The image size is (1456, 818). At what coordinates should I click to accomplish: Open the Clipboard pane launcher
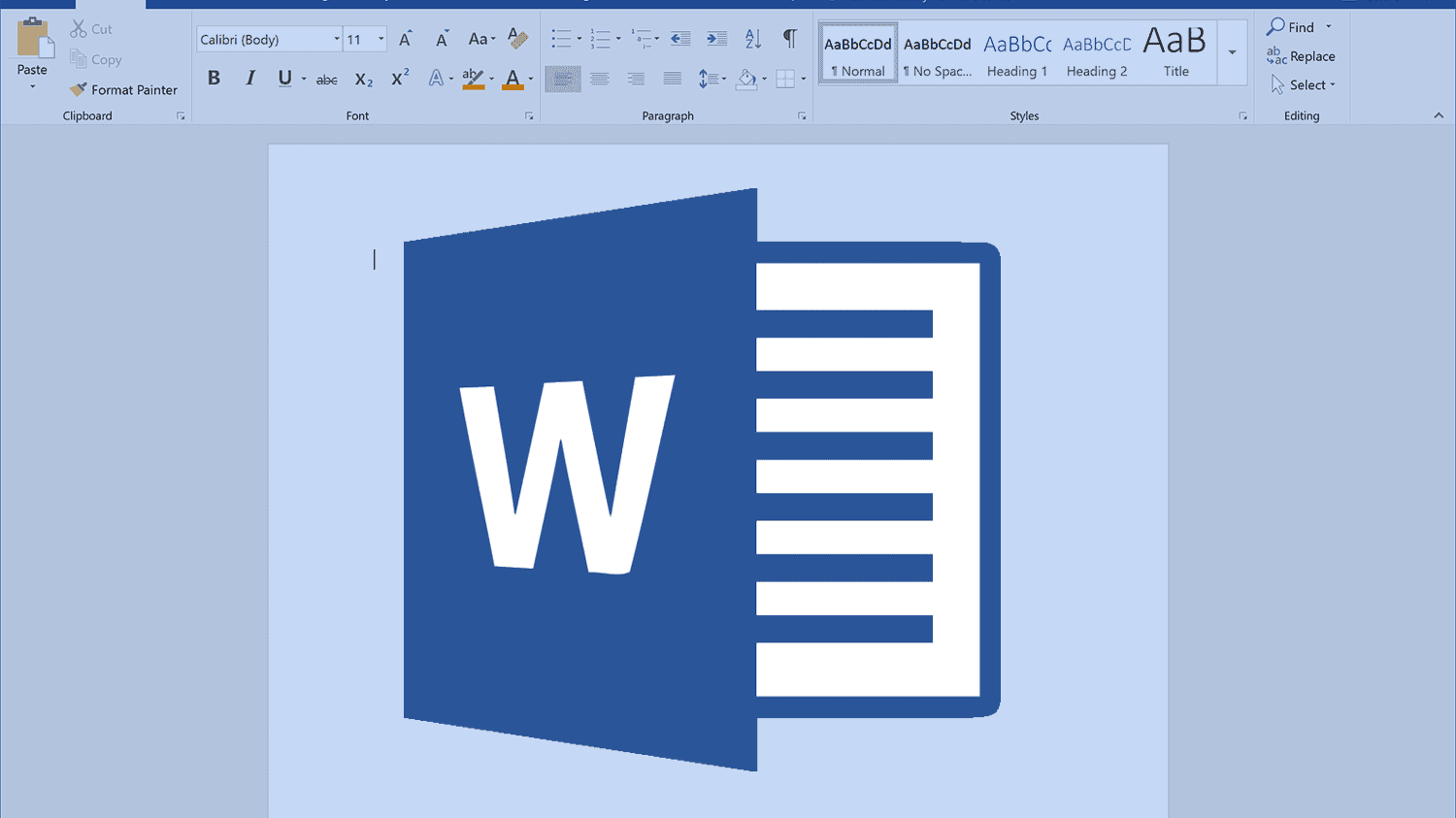[181, 116]
